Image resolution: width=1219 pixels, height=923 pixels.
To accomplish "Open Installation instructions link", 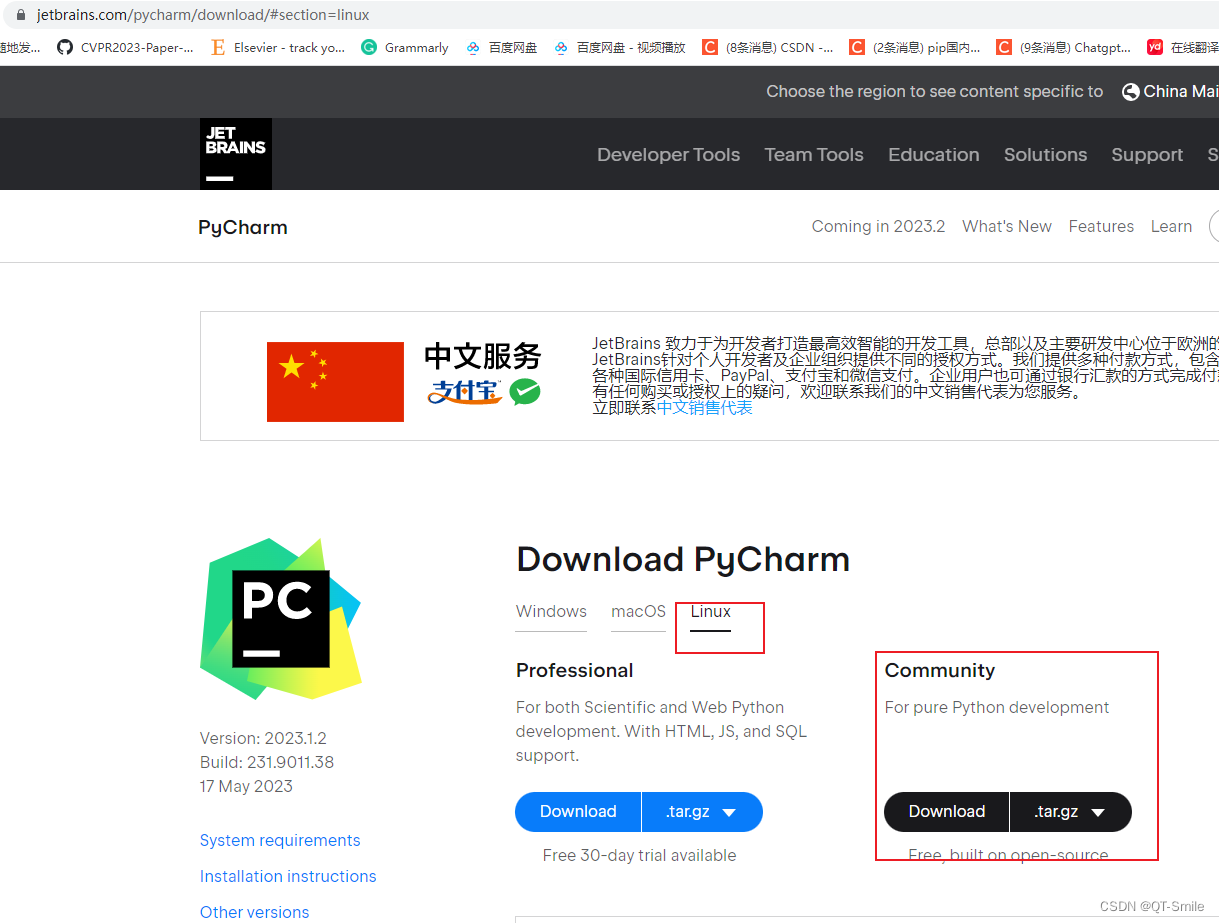I will point(288,876).
